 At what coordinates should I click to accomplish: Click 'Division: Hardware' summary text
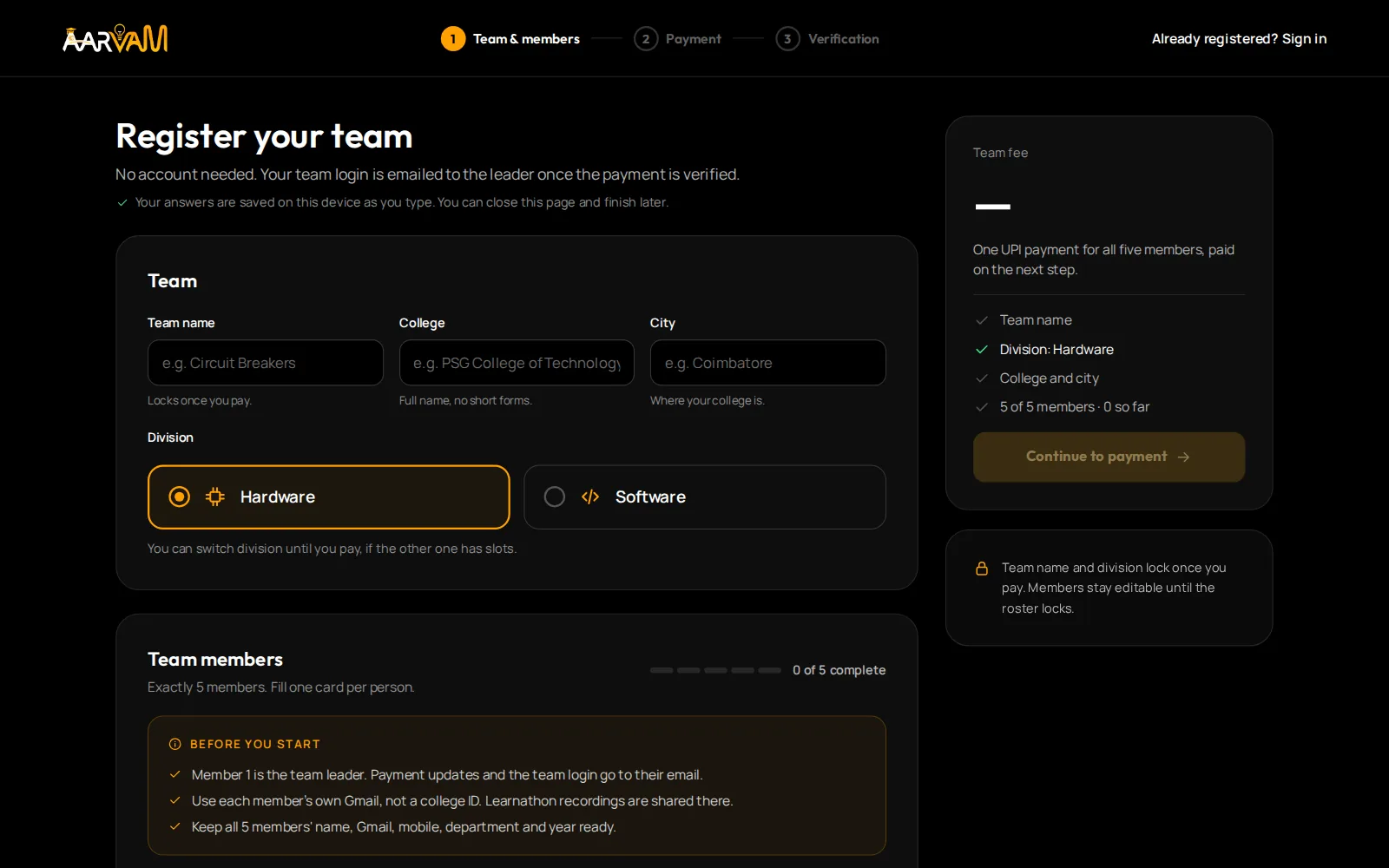click(x=1057, y=350)
